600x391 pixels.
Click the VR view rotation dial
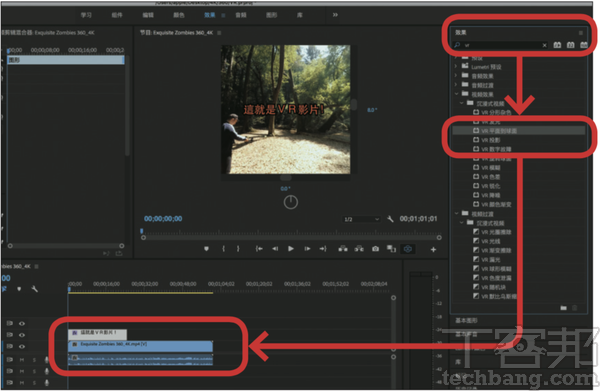291,202
